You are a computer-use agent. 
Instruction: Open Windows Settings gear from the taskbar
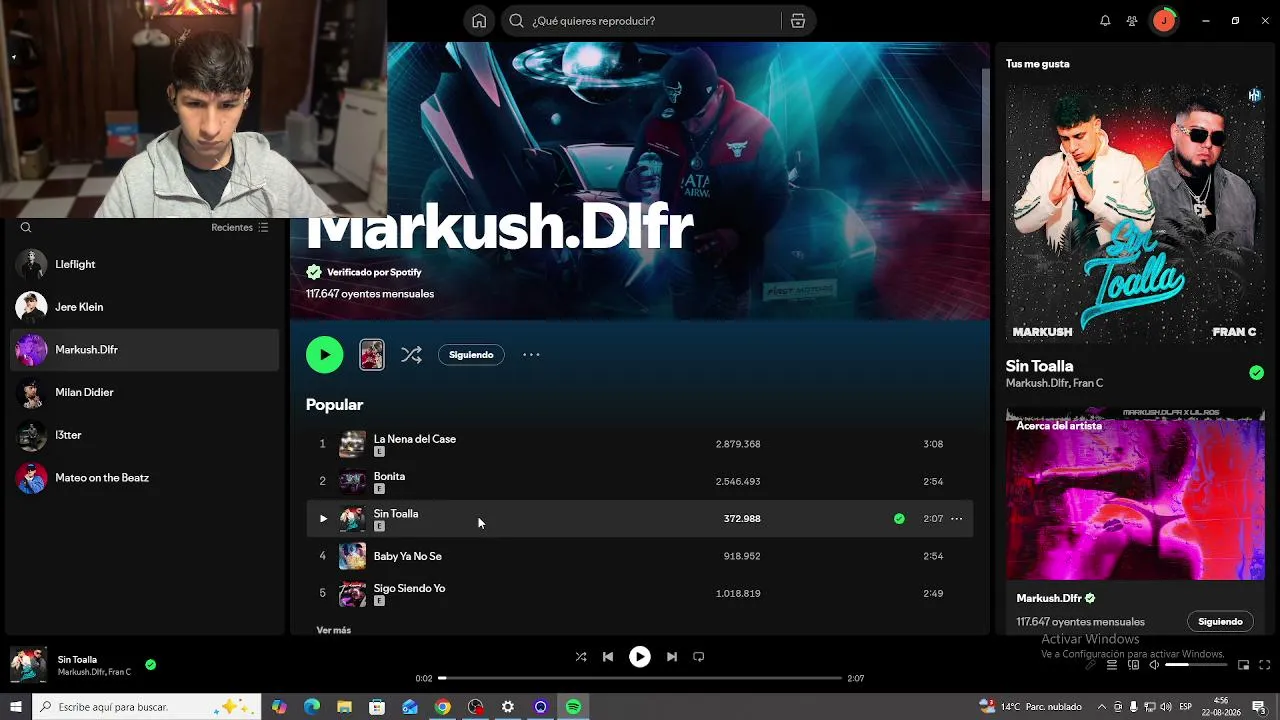[508, 707]
